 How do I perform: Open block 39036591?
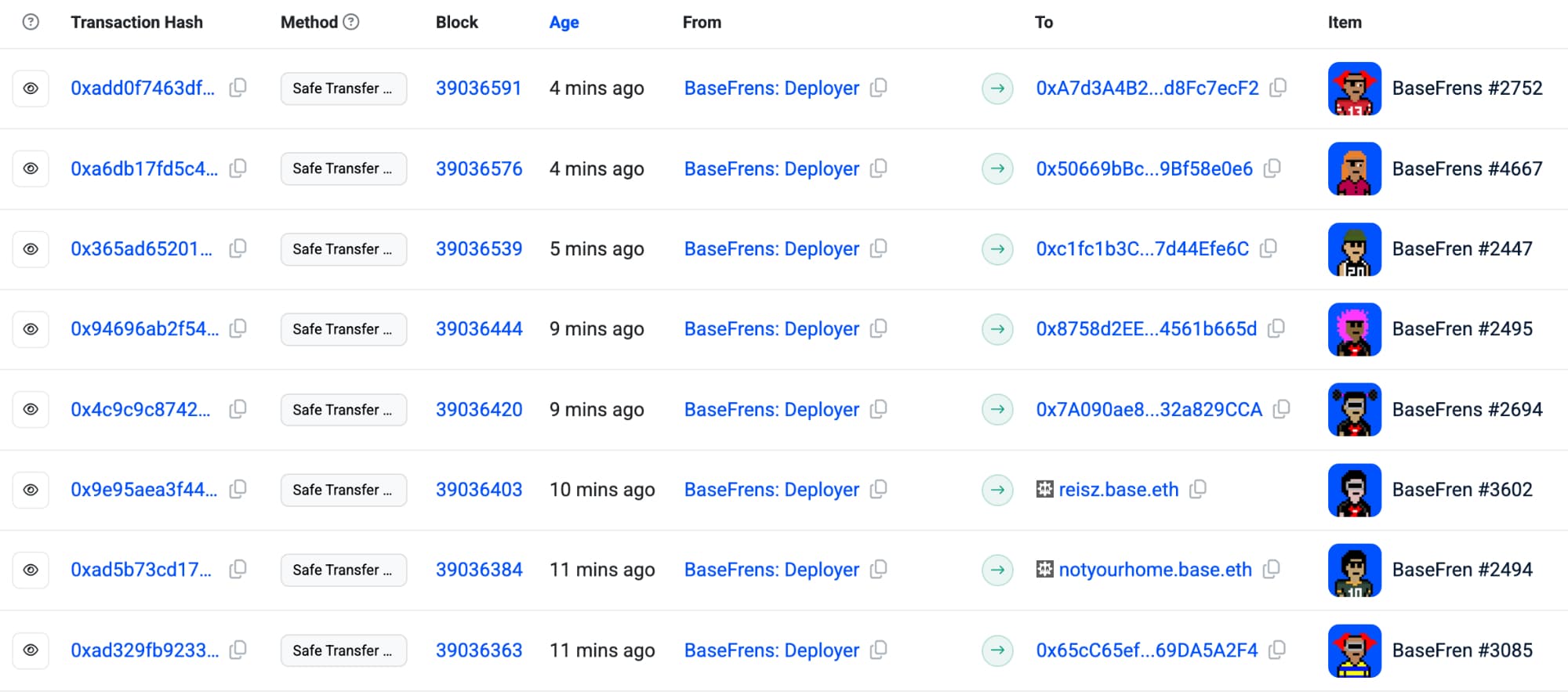[x=478, y=89]
